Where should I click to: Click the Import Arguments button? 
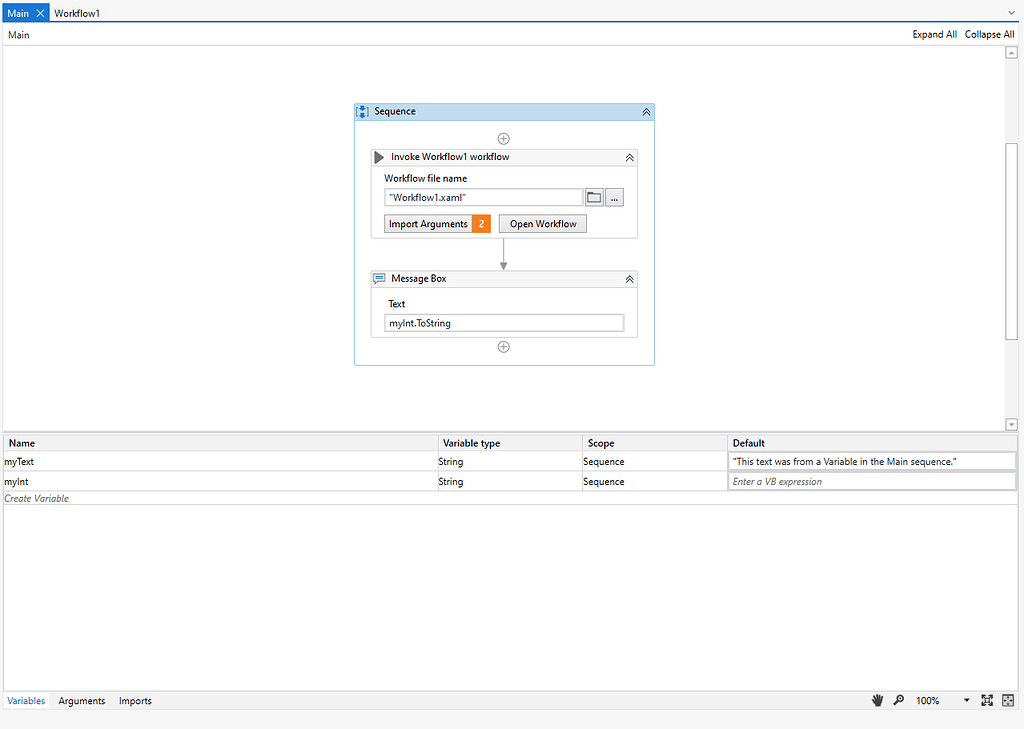428,223
